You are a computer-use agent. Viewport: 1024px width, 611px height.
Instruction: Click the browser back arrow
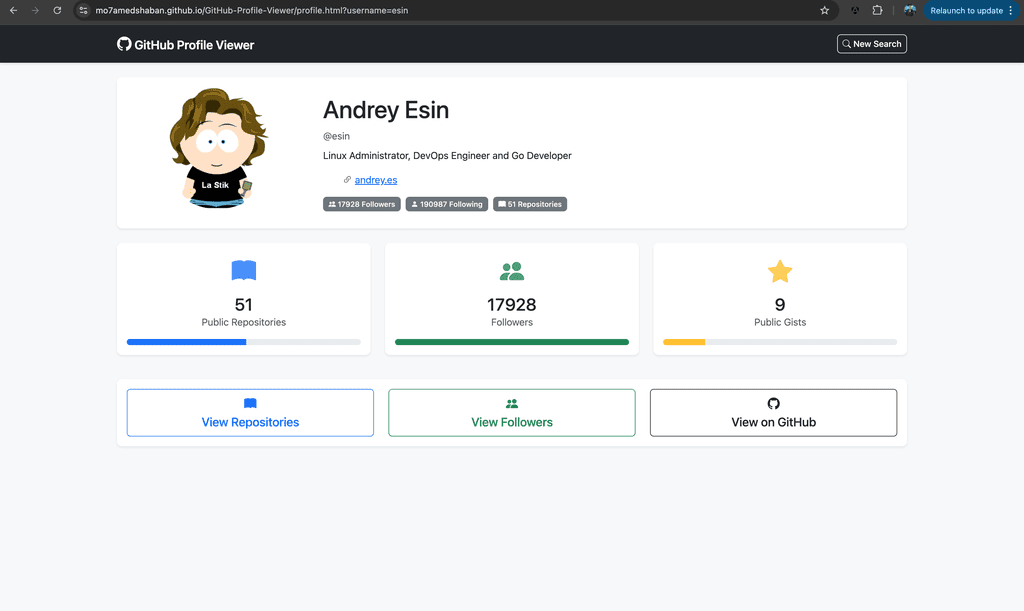[13, 10]
